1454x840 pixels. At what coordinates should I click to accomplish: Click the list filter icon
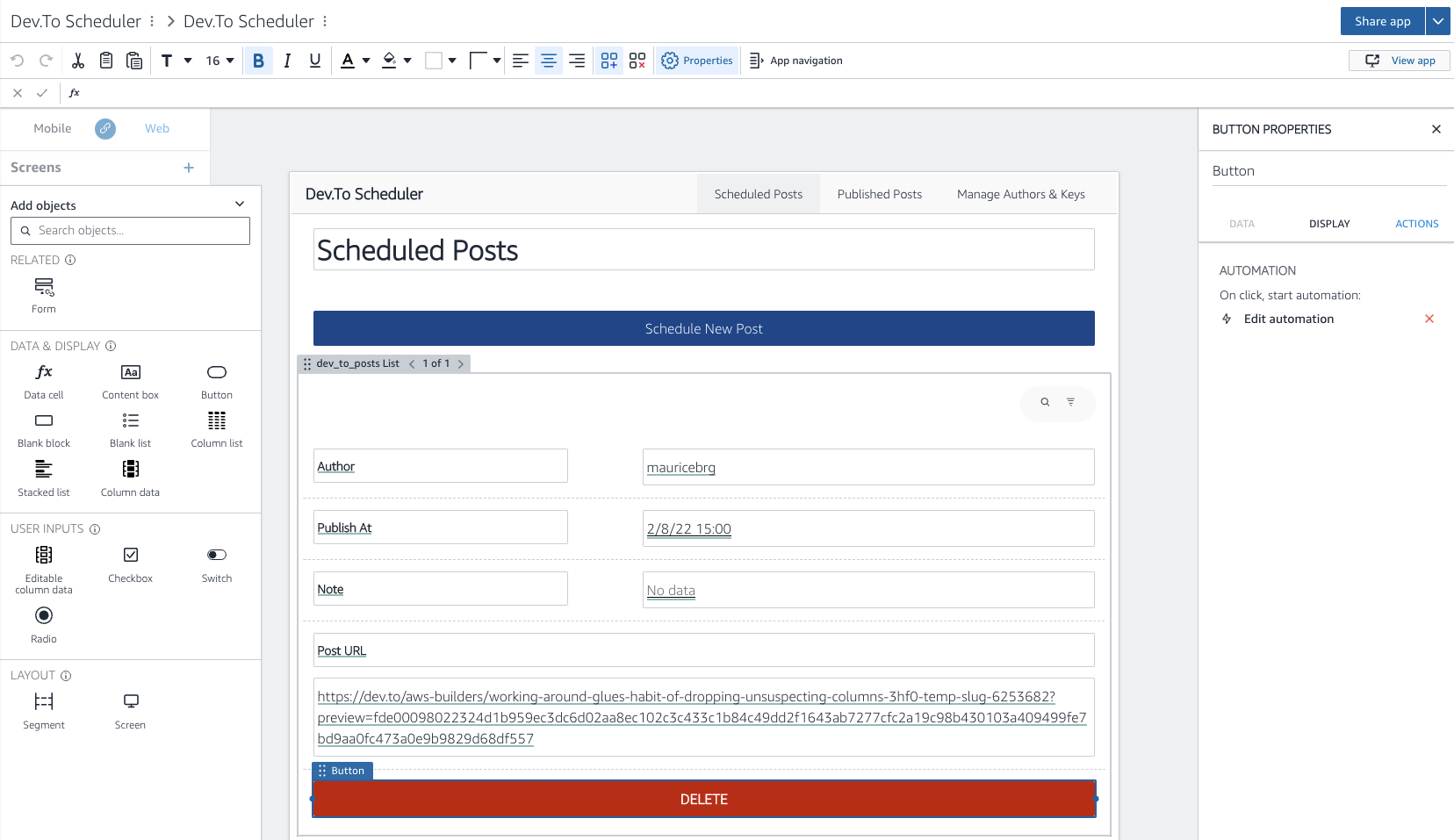tap(1070, 402)
